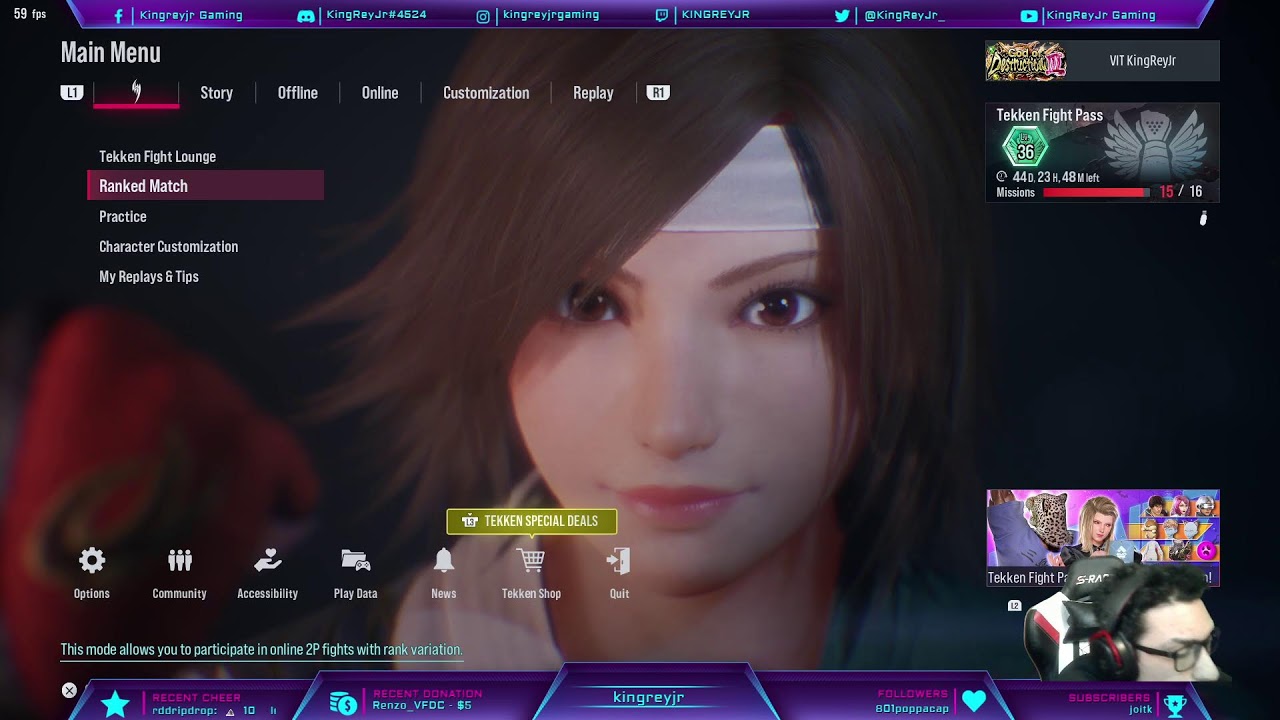Switch to the Online tab
Image resolution: width=1280 pixels, height=720 pixels.
pyautogui.click(x=380, y=93)
